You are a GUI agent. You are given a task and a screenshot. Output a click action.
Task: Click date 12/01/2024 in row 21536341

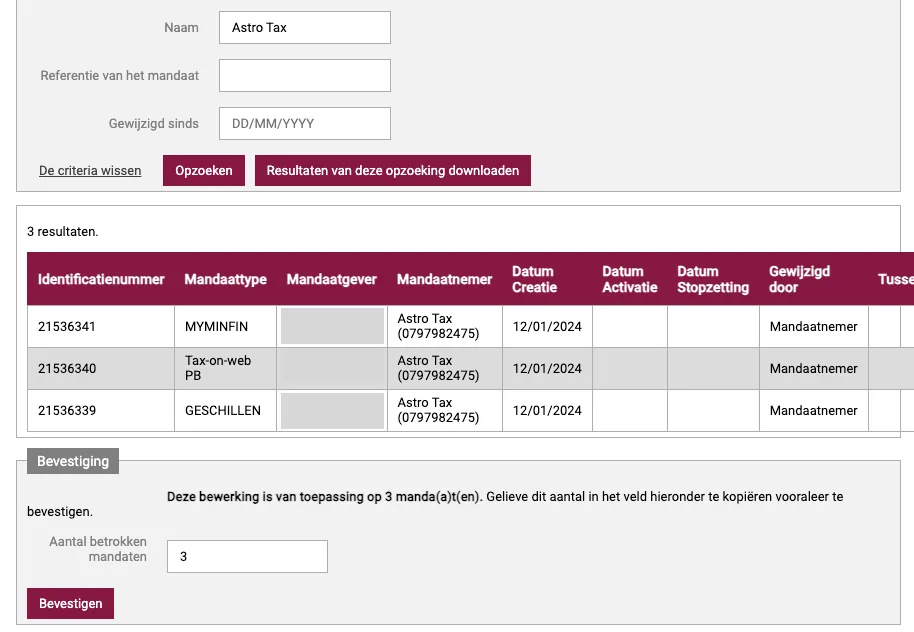click(x=547, y=326)
